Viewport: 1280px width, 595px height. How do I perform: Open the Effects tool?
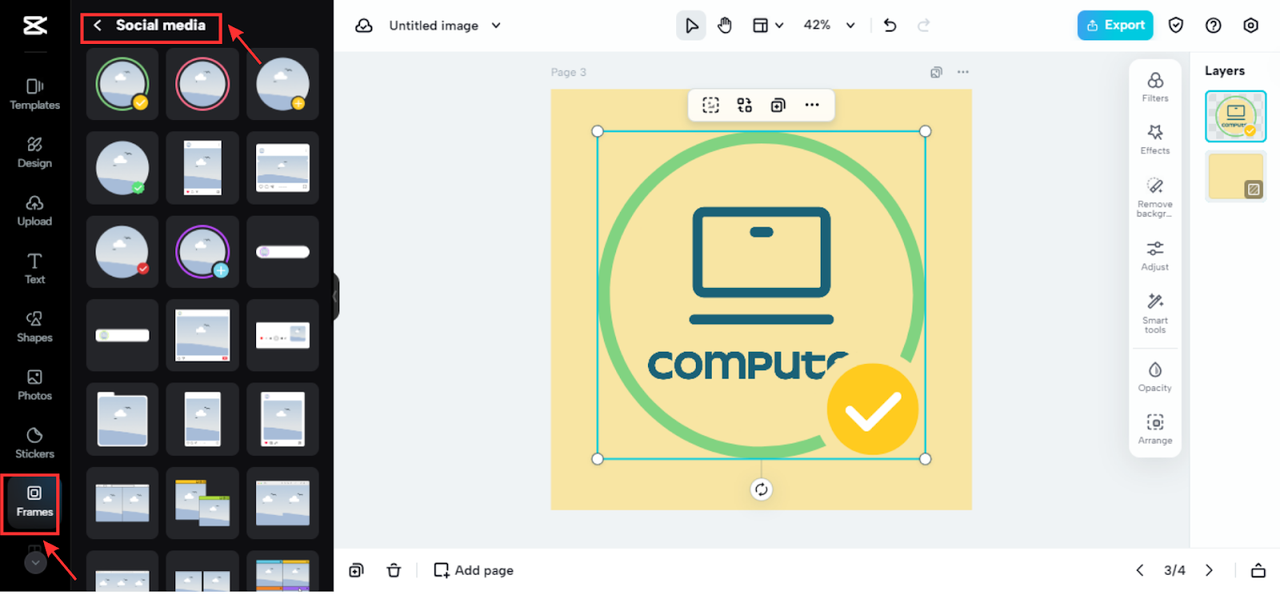(1155, 139)
